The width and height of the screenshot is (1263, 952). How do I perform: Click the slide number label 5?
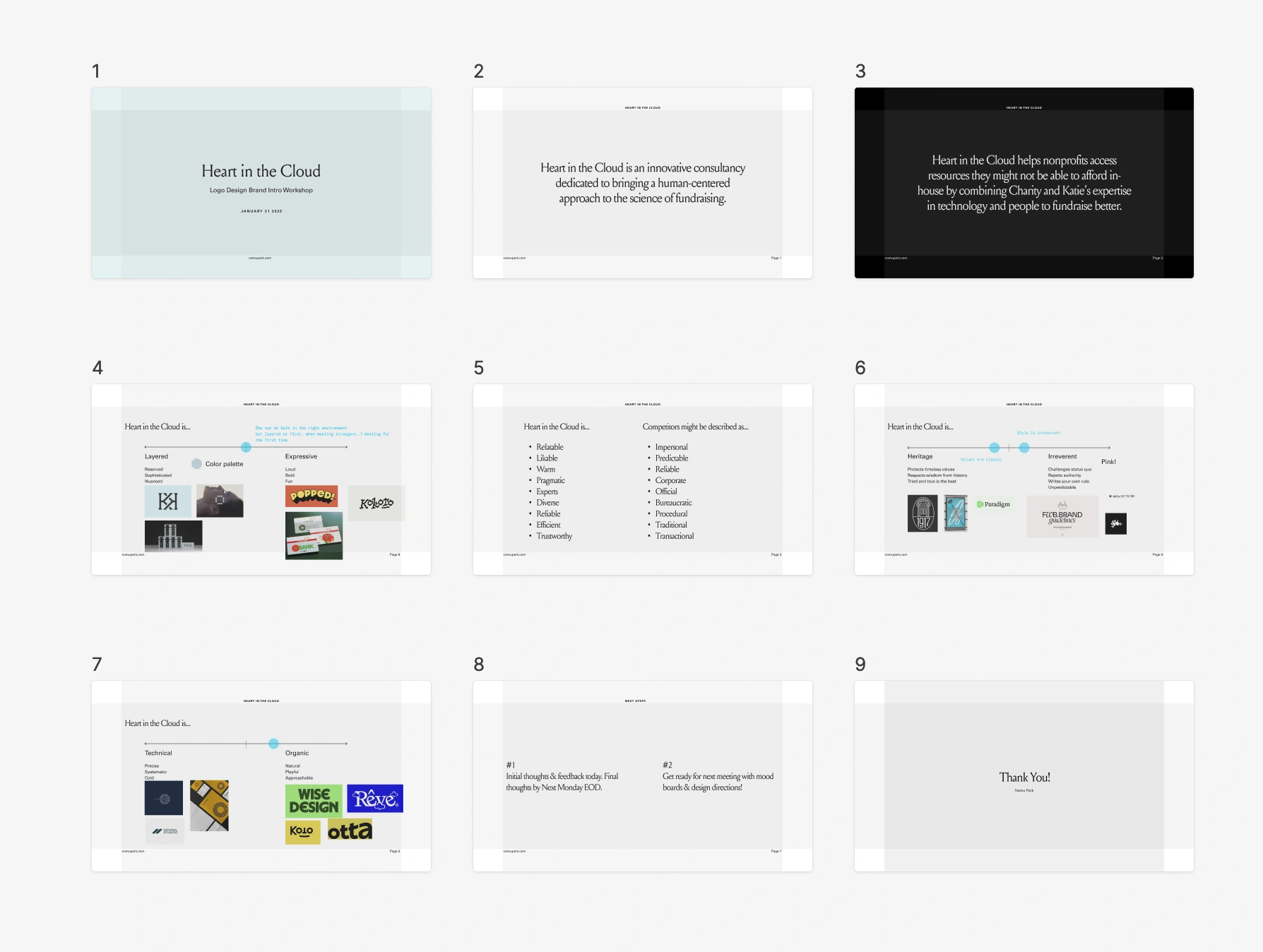pyautogui.click(x=479, y=368)
